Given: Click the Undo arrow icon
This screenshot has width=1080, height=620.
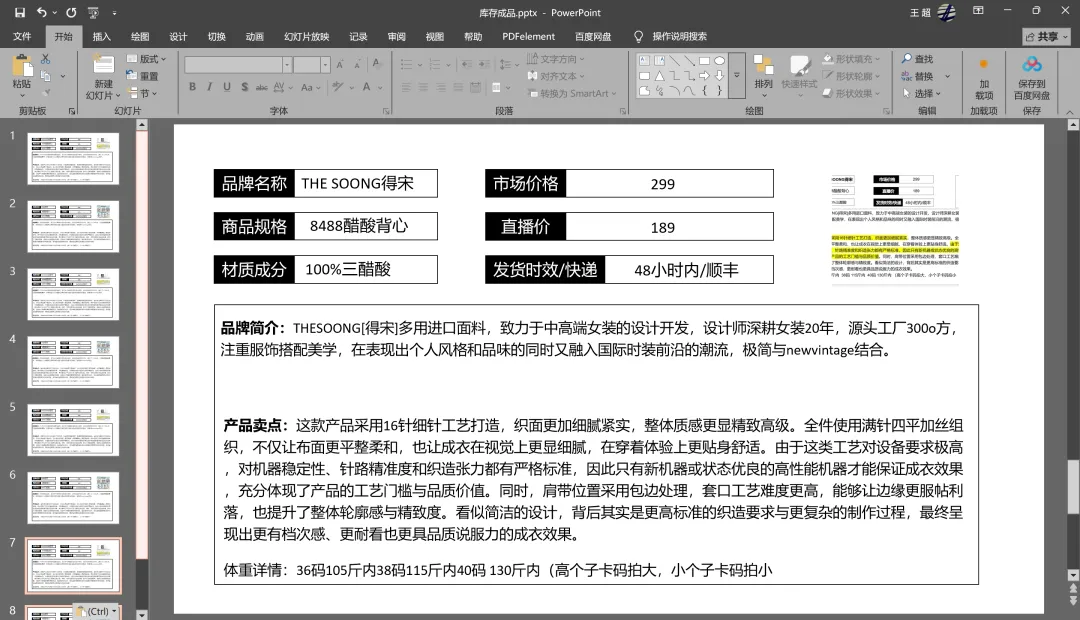Looking at the screenshot, I should coord(42,12).
